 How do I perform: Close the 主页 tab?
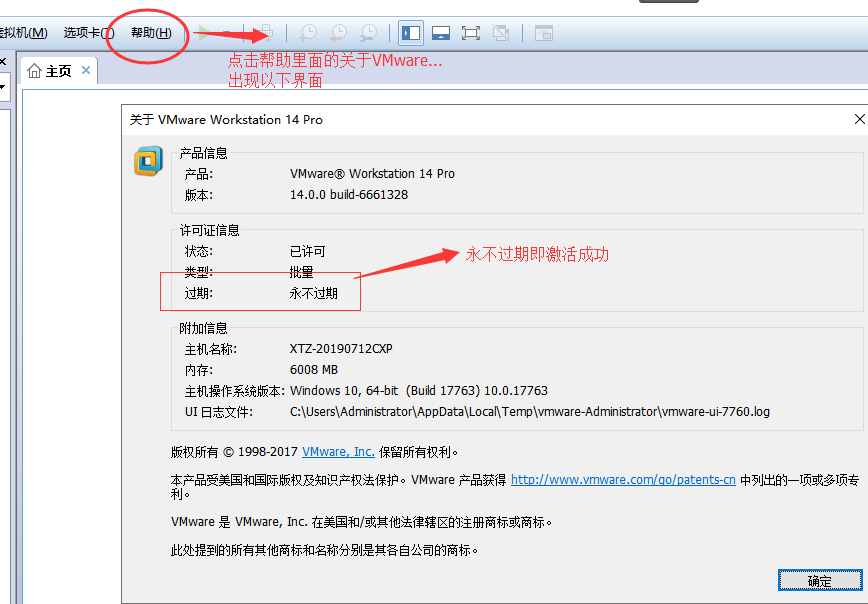click(x=86, y=70)
